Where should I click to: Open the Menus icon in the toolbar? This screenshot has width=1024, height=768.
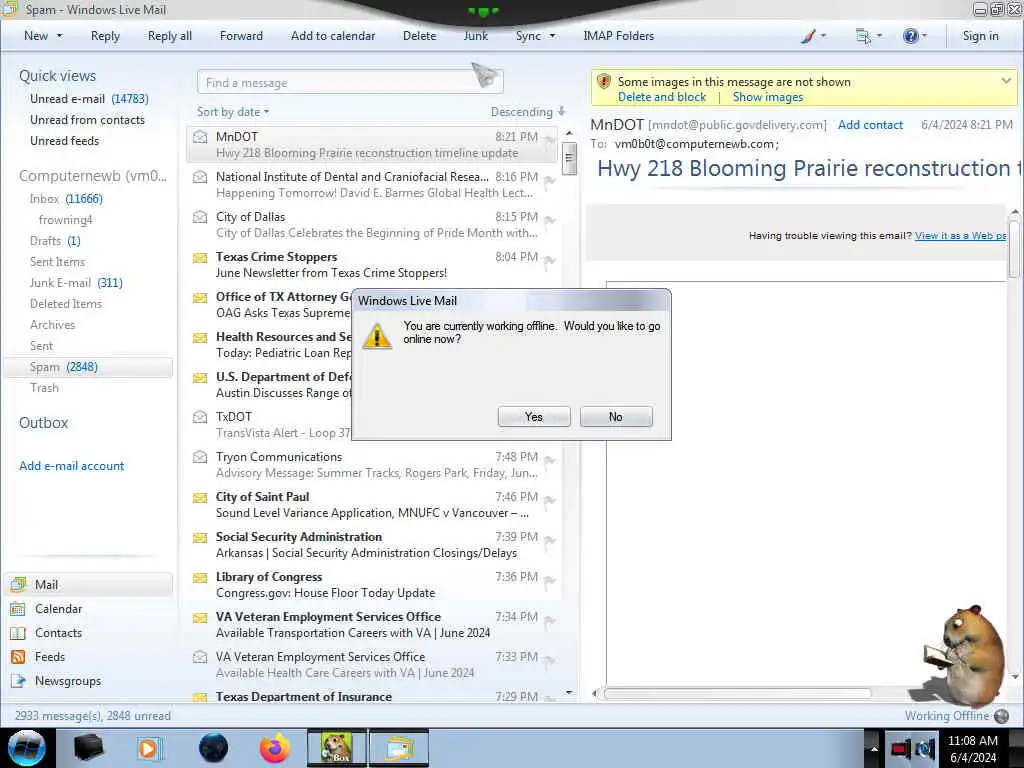coord(863,36)
